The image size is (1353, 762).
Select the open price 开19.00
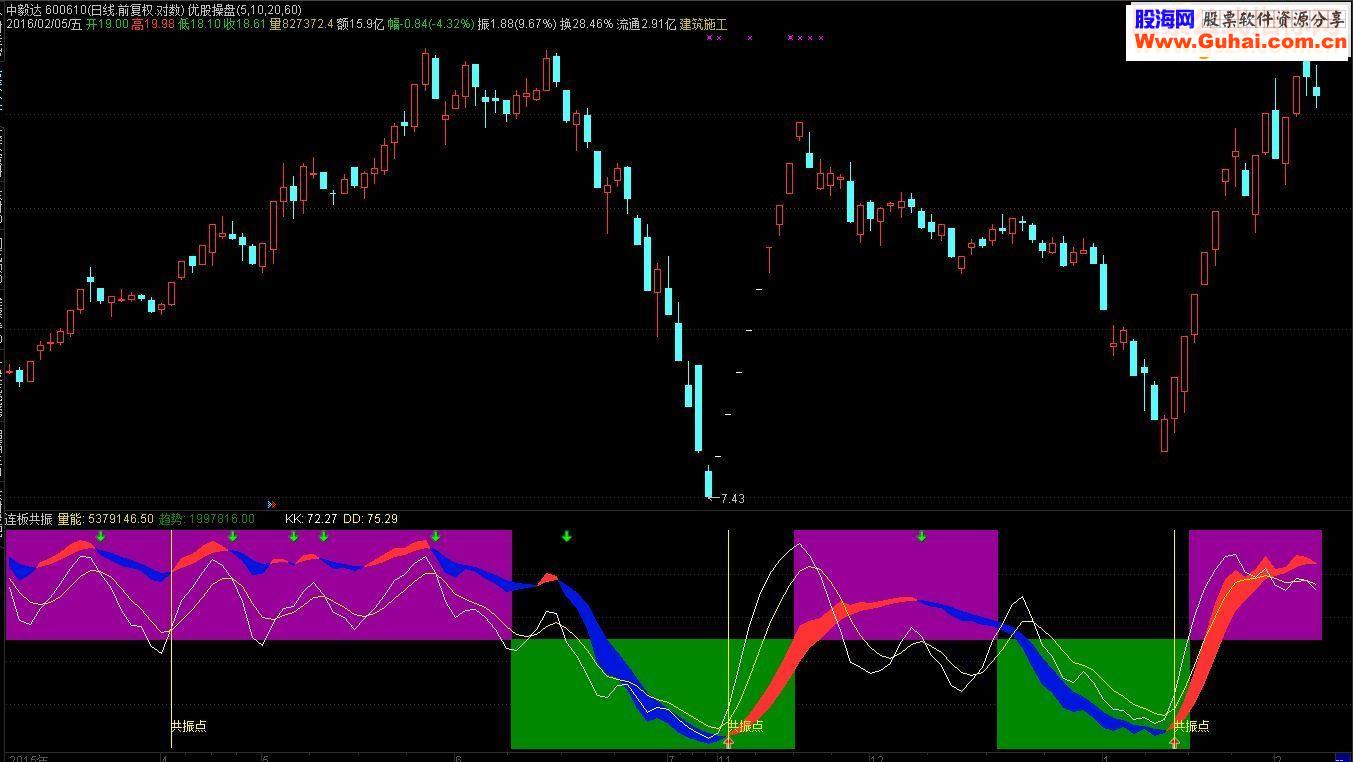107,24
